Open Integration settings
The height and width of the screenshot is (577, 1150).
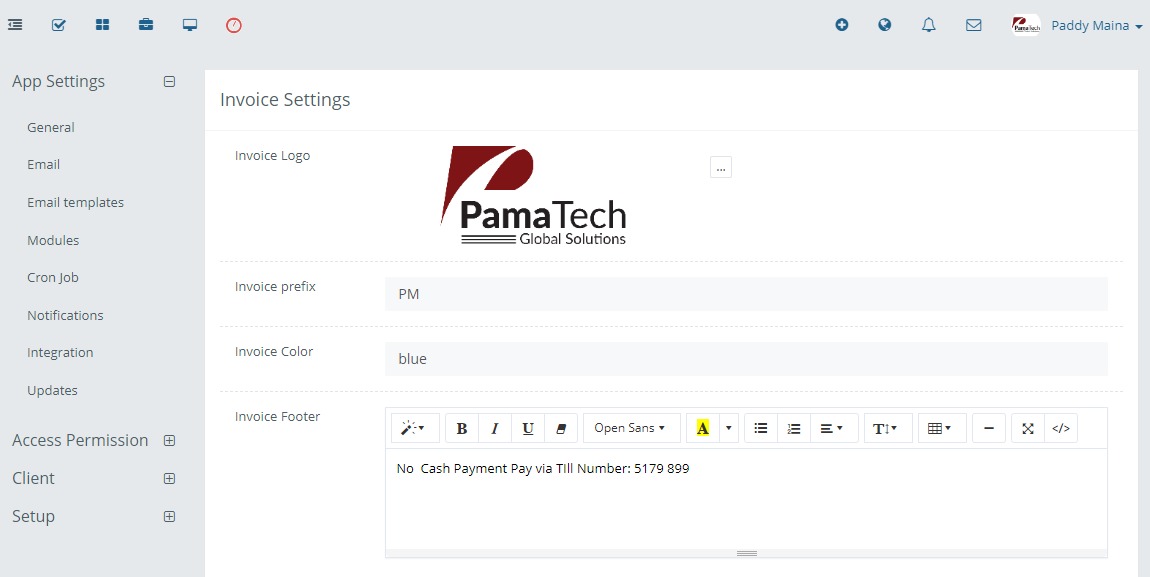60,353
